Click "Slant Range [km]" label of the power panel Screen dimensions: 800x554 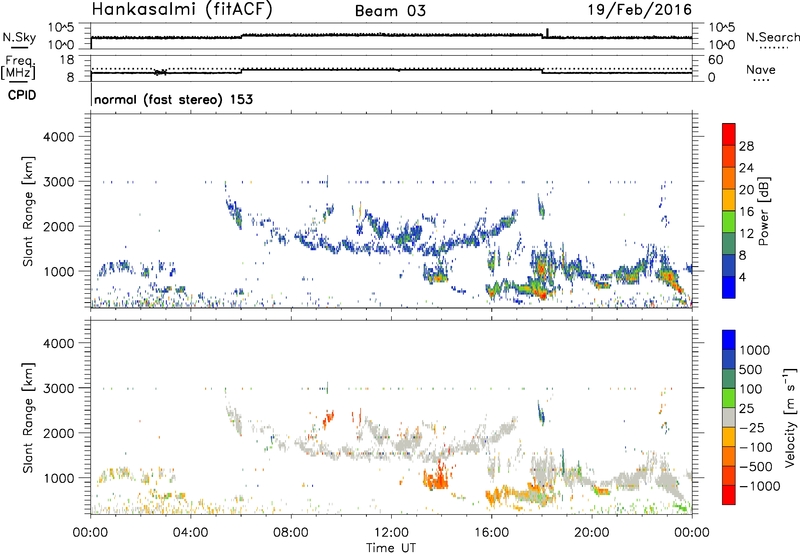coord(28,211)
